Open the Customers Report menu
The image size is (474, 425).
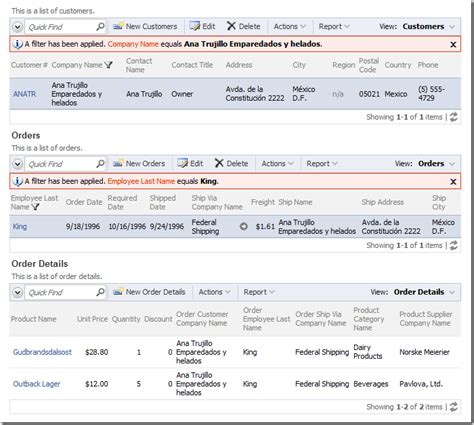334,27
